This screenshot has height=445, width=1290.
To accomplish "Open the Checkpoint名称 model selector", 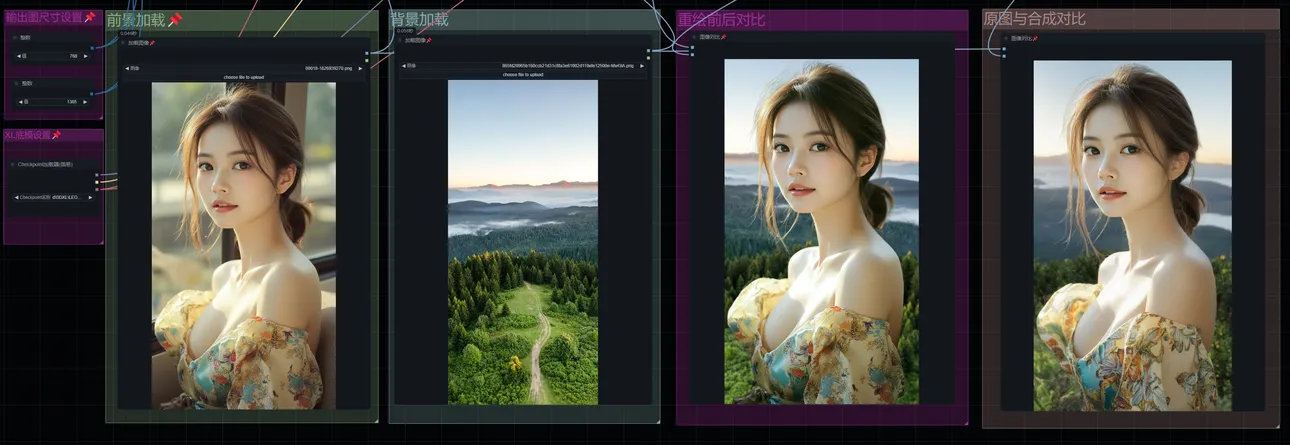I will [x=53, y=197].
